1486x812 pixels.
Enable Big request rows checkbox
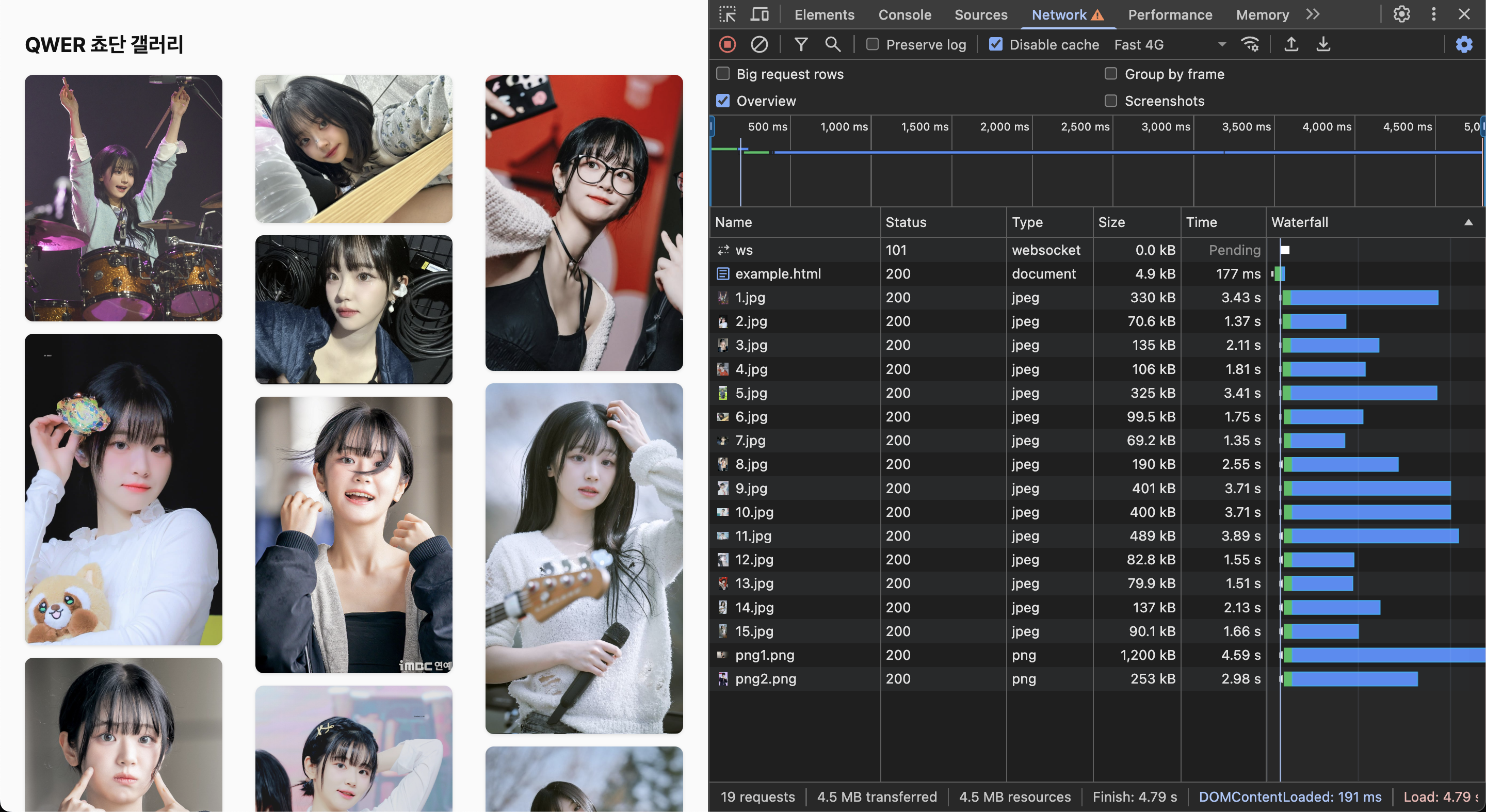click(723, 74)
